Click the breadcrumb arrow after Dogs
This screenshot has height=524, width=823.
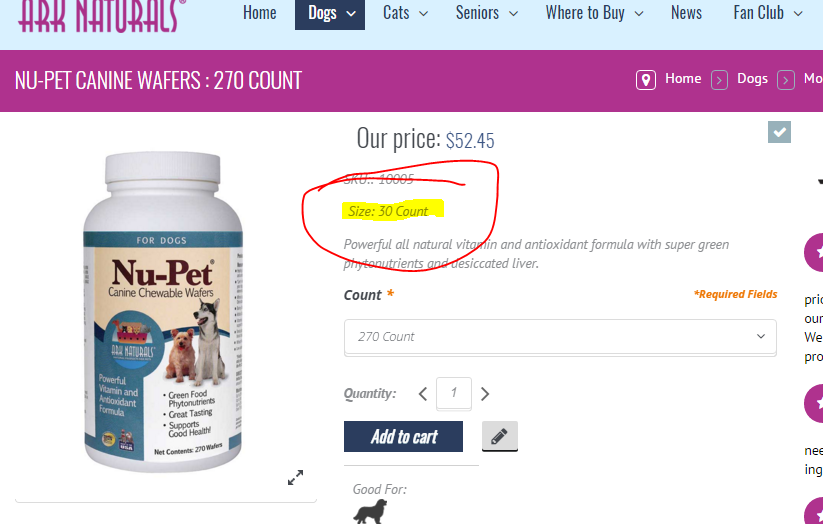tap(785, 81)
